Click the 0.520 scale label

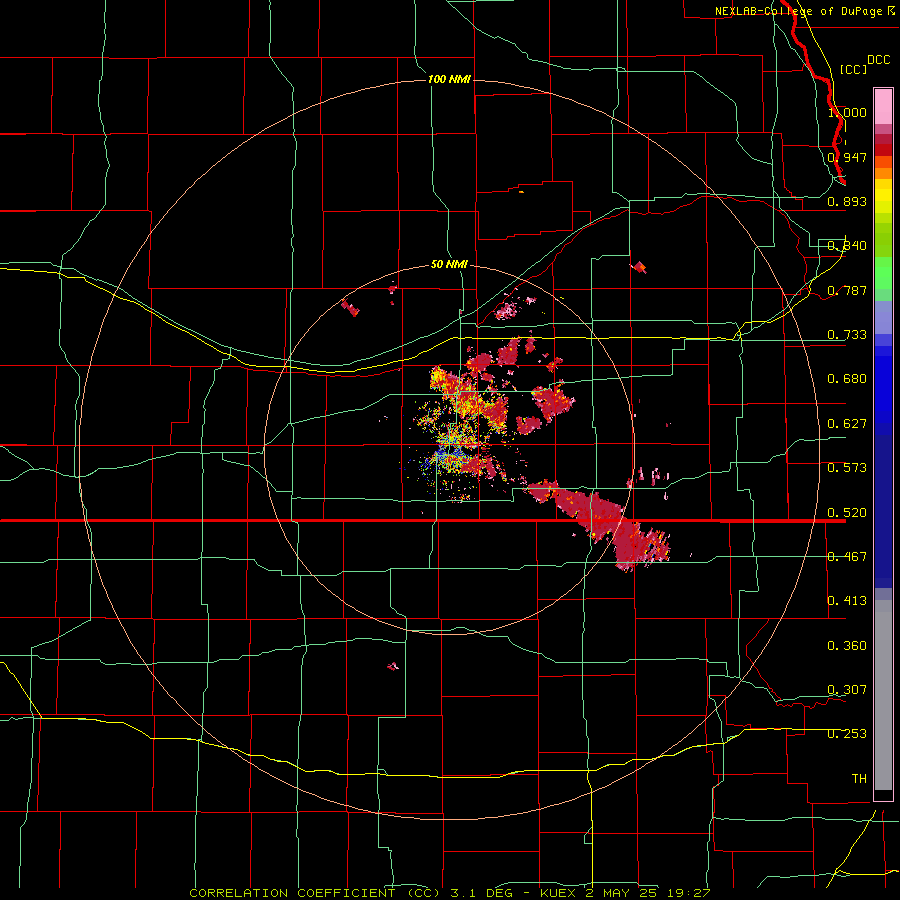coord(847,513)
